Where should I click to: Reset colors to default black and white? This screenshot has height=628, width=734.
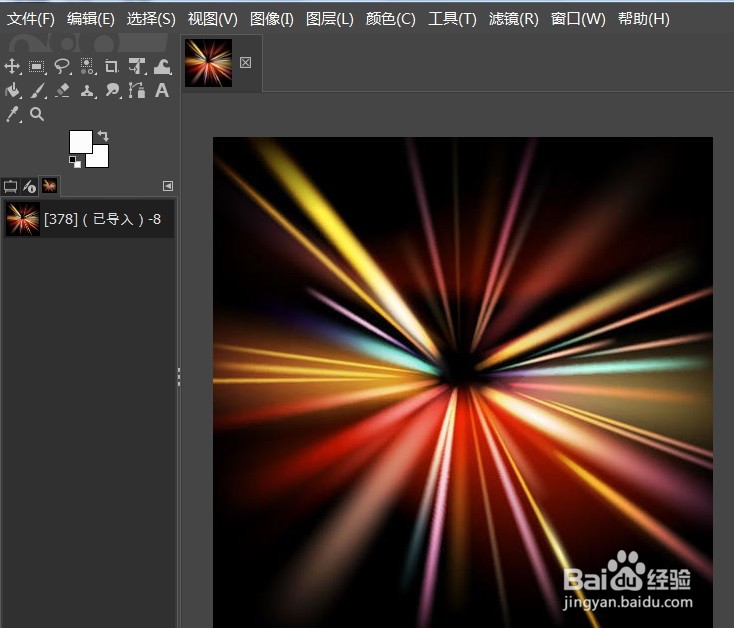point(74,162)
